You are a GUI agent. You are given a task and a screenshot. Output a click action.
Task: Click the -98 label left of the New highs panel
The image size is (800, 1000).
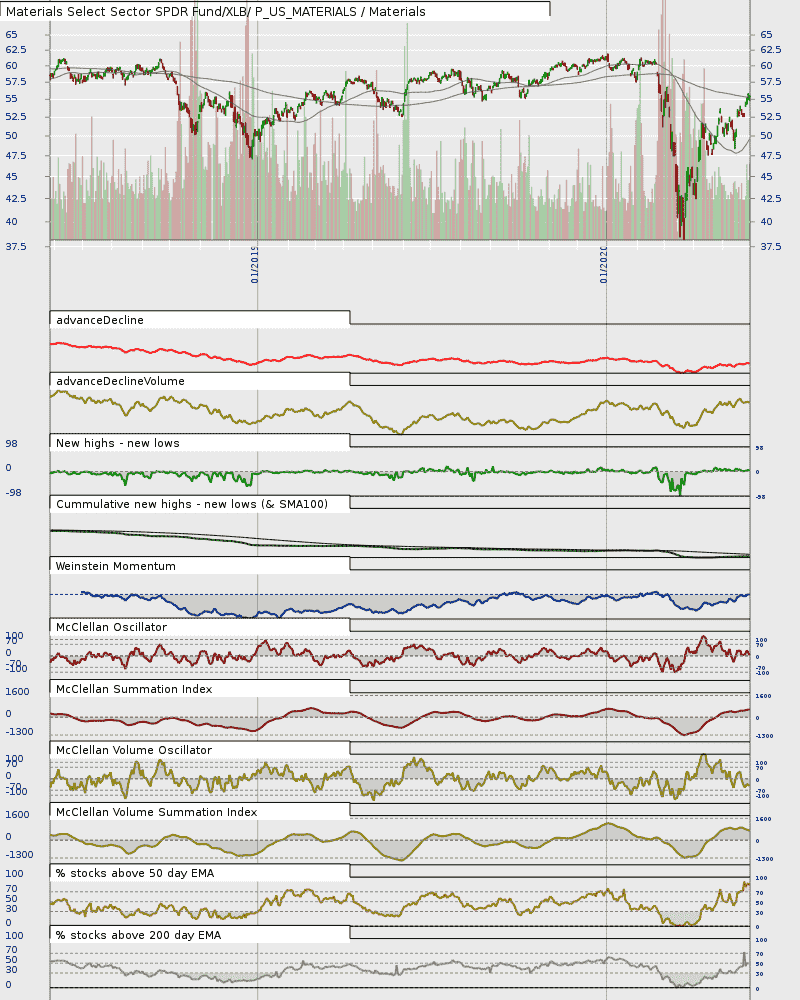pos(13,492)
